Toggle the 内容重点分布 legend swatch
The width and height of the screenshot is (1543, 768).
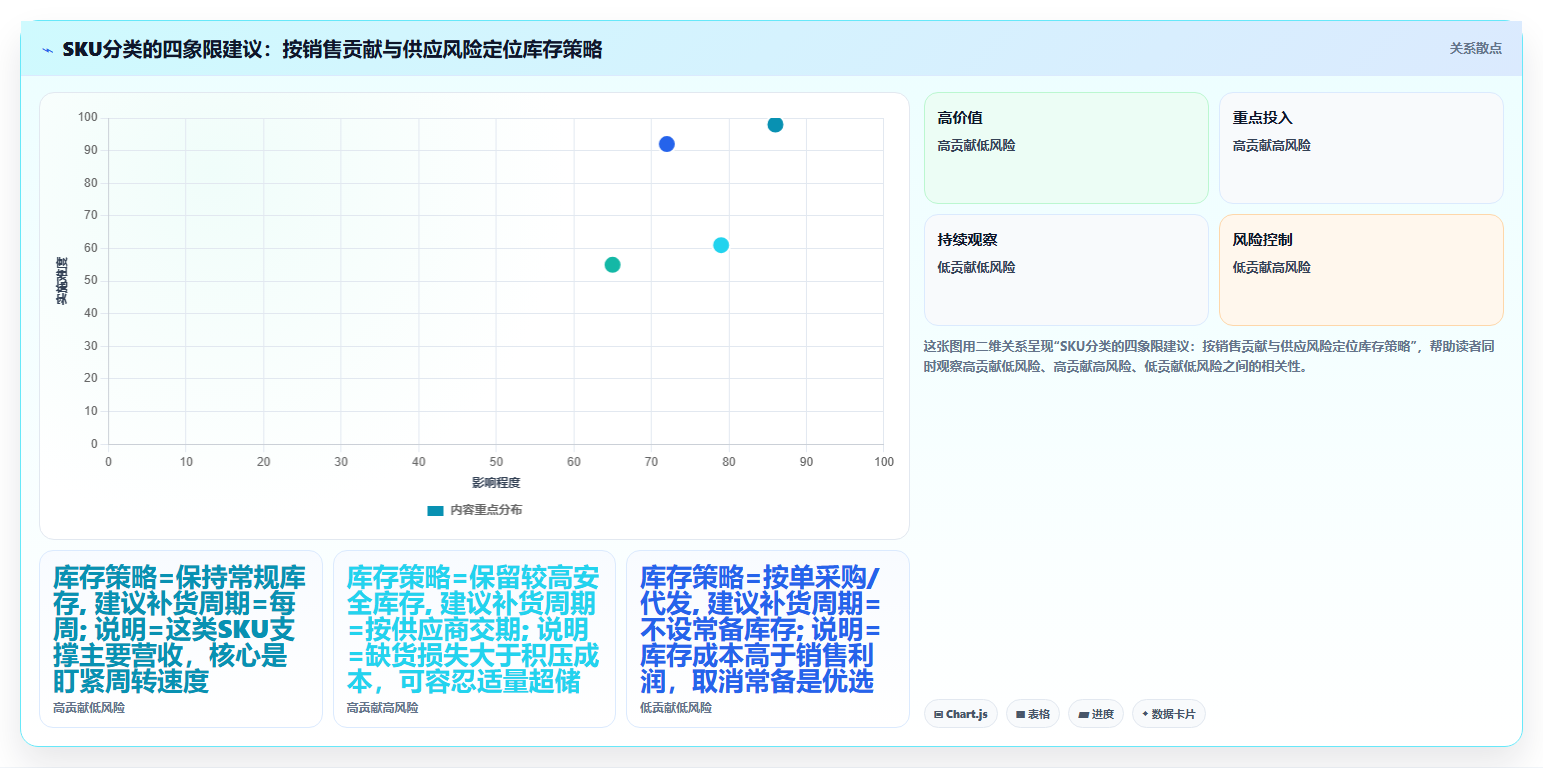435,510
